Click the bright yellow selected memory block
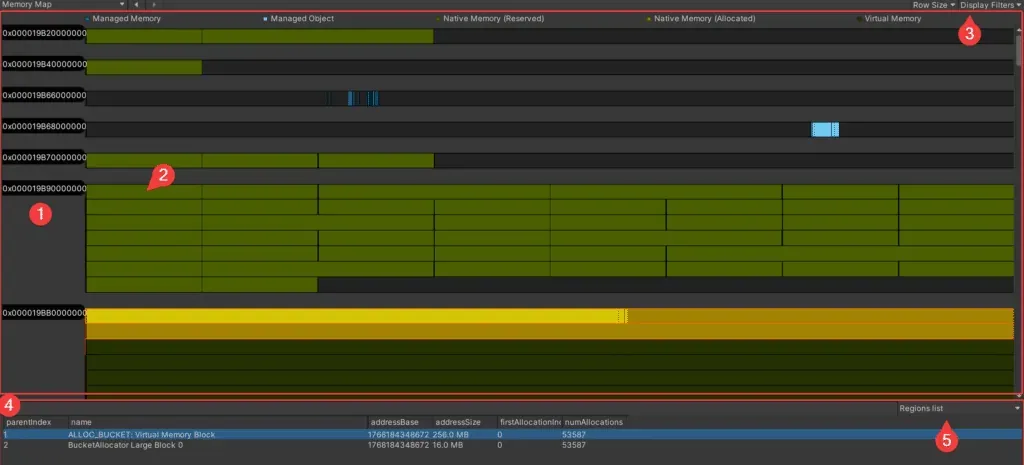The height and width of the screenshot is (465, 1024). (x=355, y=316)
